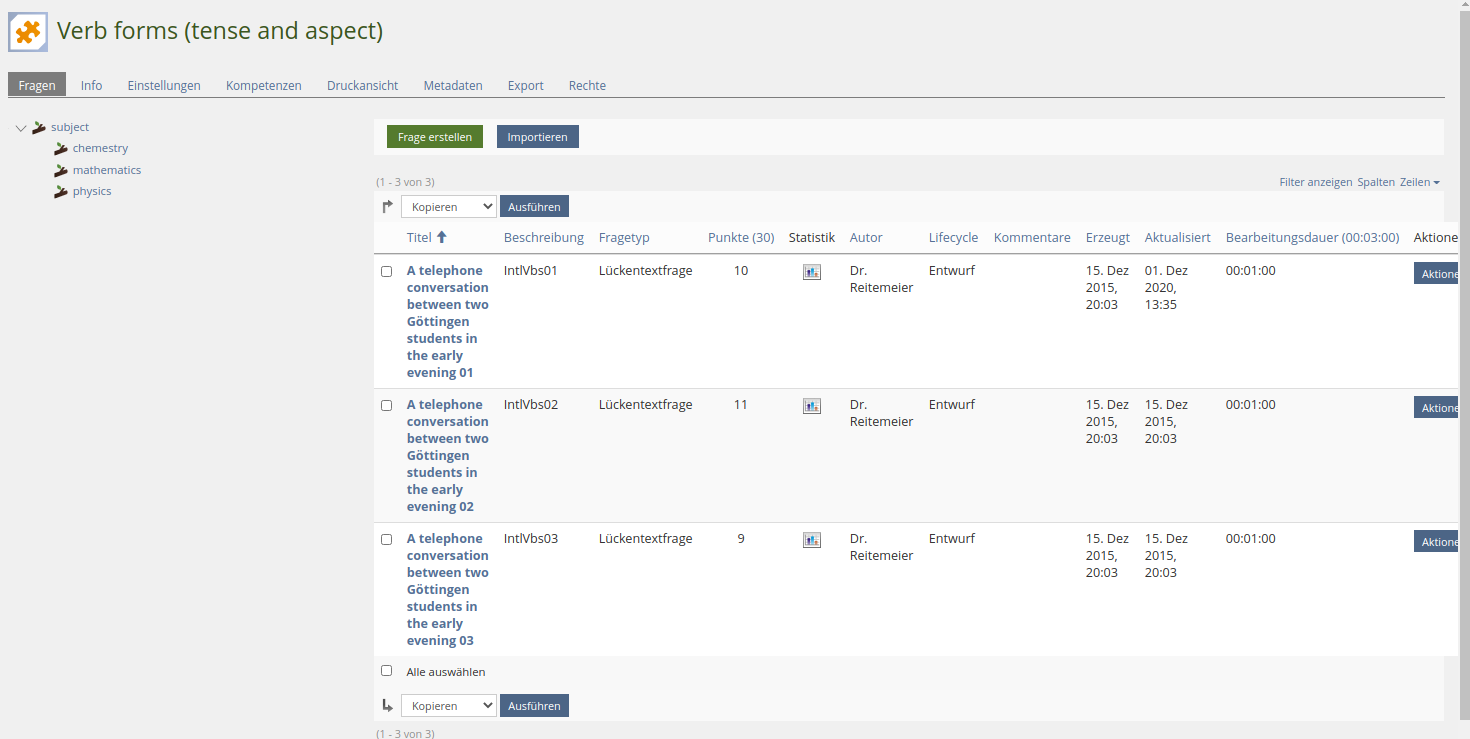
Task: Open statistics icon for IntlVbs02 question
Action: (x=811, y=406)
